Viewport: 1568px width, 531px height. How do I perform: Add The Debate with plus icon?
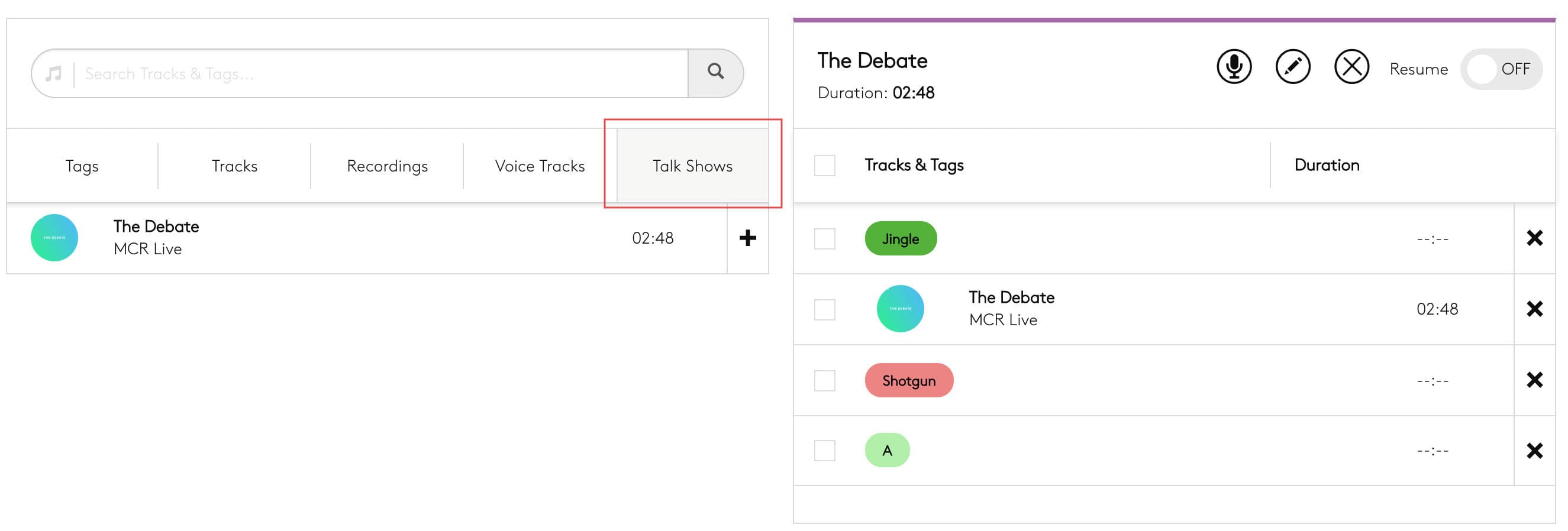pos(747,238)
